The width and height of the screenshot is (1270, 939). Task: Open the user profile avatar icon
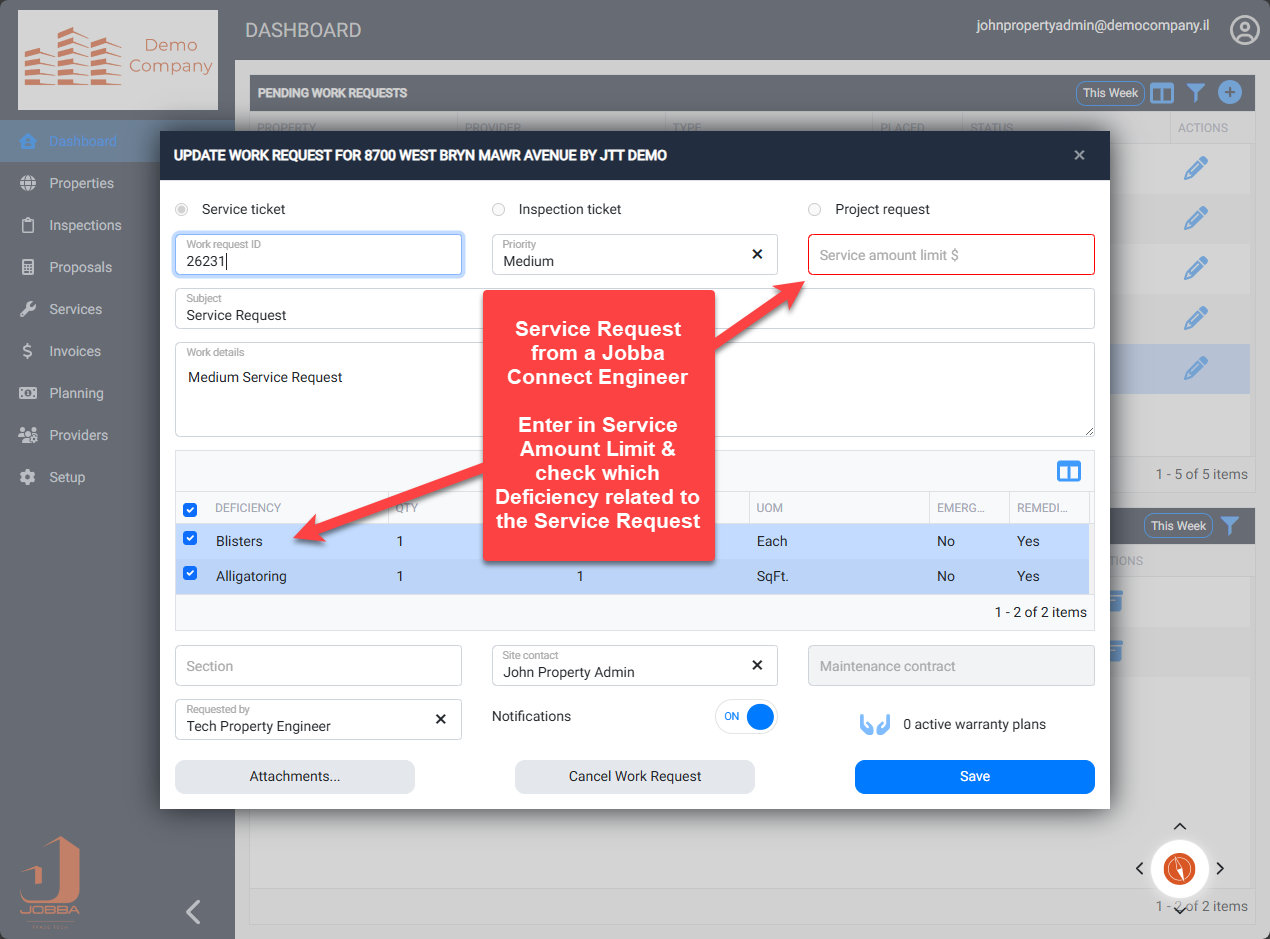pyautogui.click(x=1244, y=30)
